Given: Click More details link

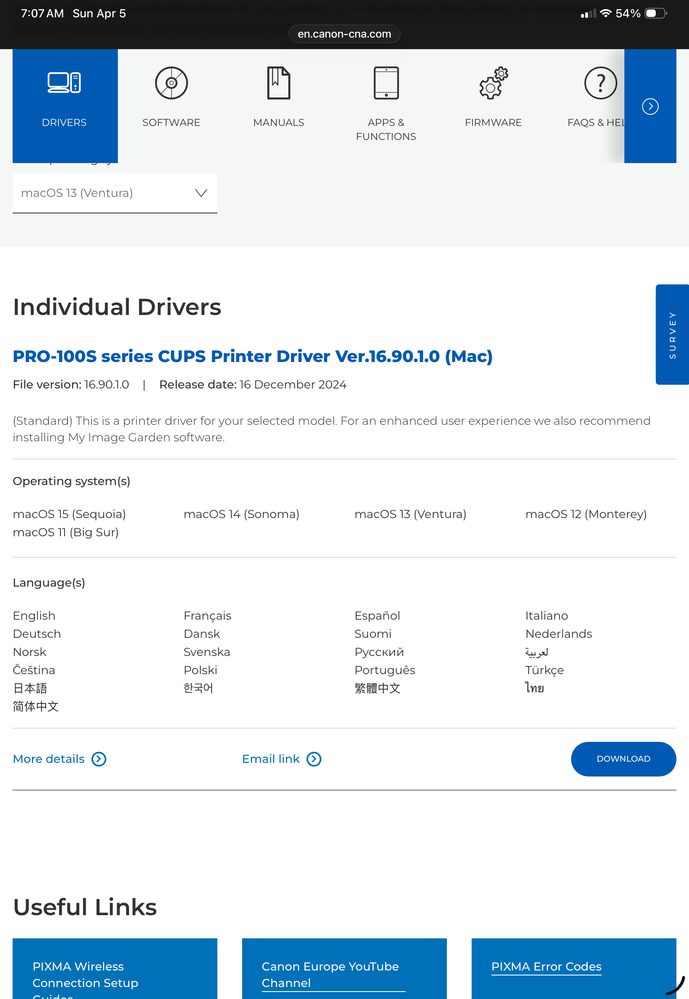Looking at the screenshot, I should (x=48, y=759).
